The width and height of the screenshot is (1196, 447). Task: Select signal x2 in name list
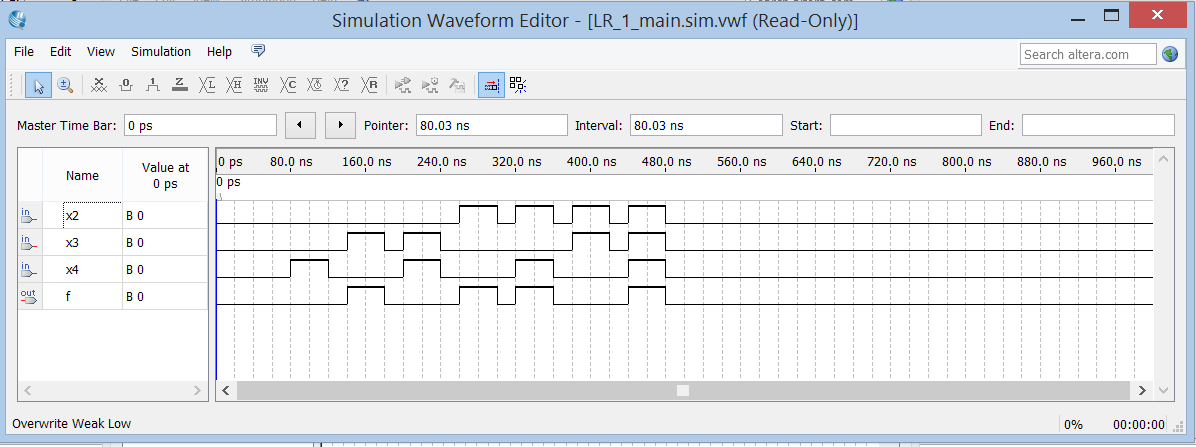pos(72,216)
